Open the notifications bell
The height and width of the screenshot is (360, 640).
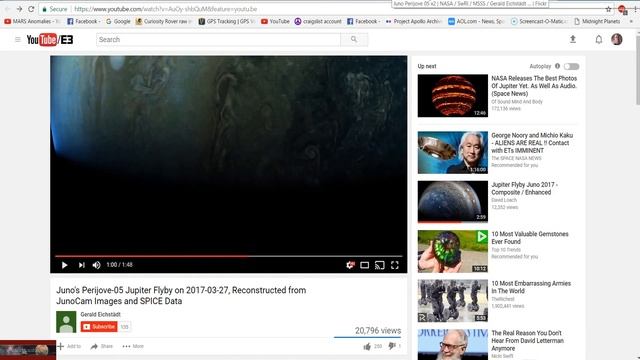pos(598,40)
